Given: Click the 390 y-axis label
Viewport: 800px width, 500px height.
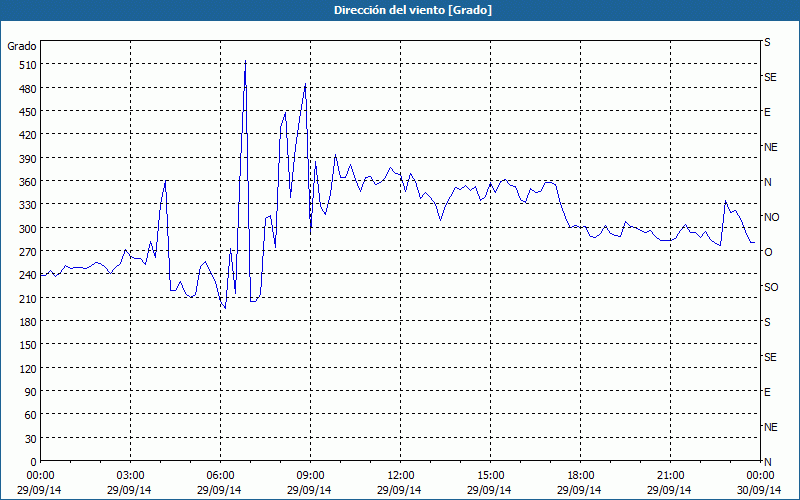Looking at the screenshot, I should point(28,159).
